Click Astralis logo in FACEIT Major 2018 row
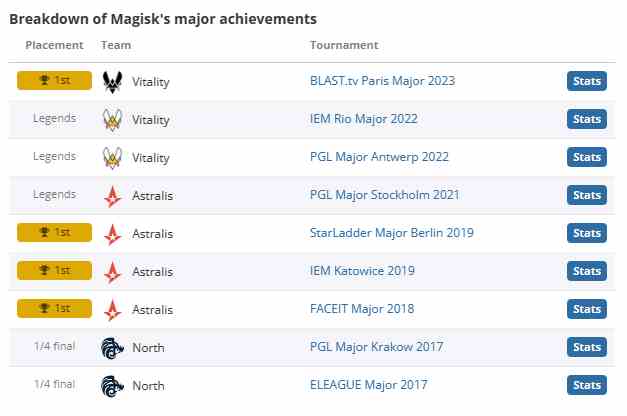627x416 pixels. tap(112, 310)
